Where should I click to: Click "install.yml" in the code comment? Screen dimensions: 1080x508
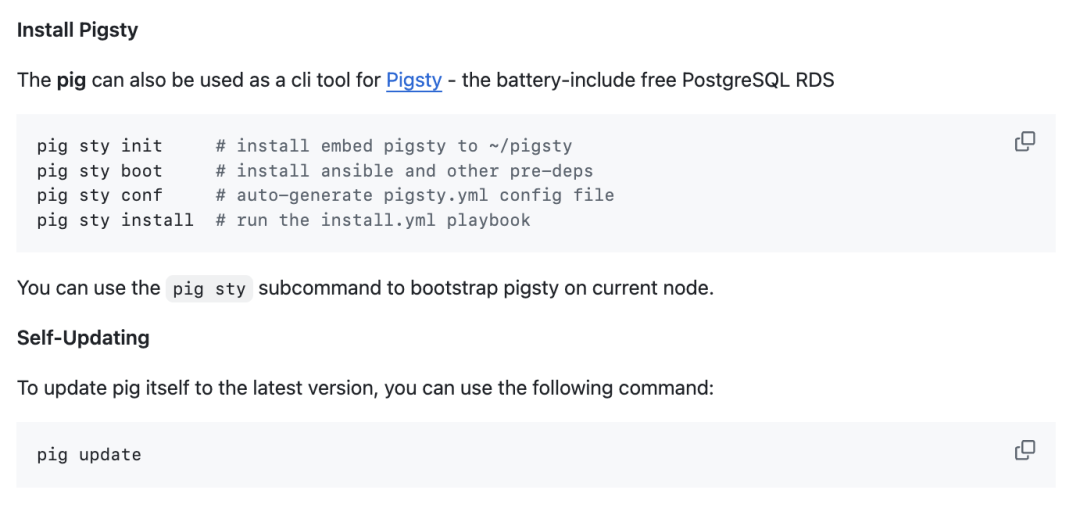(x=378, y=220)
